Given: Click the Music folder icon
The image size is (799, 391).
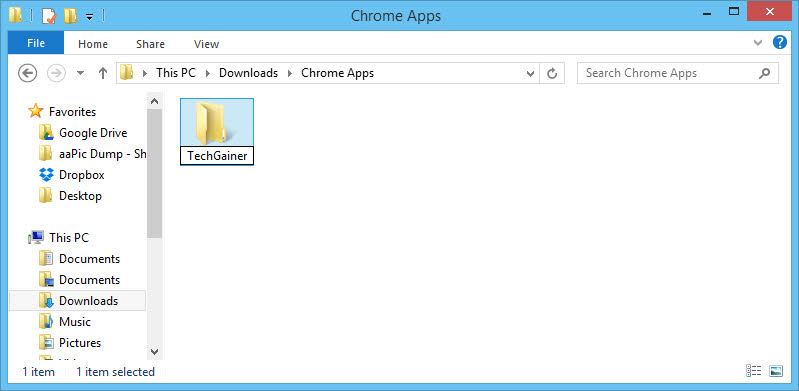Looking at the screenshot, I should (46, 322).
